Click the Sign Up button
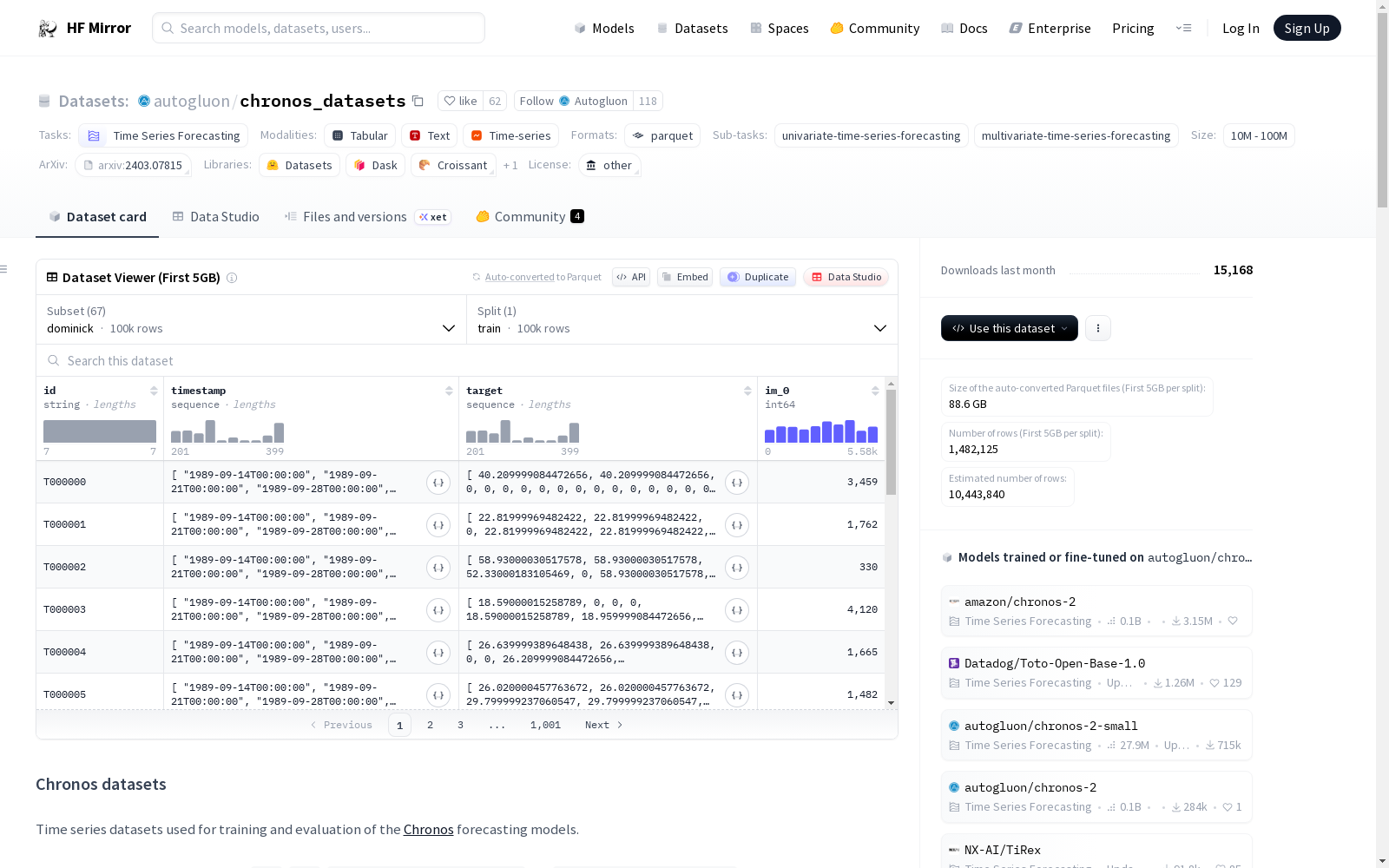Screen dimensions: 1389x868 1307,28
